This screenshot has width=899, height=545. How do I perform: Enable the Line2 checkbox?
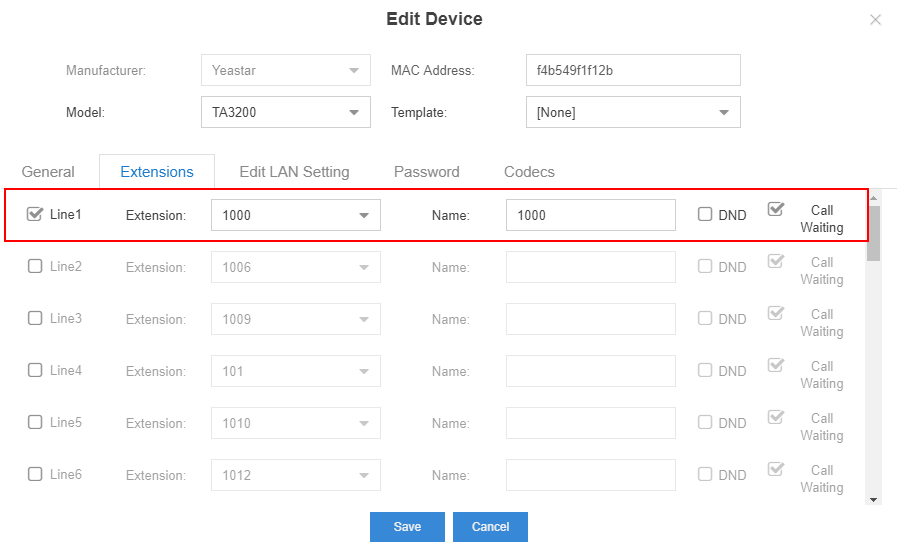pos(35,266)
